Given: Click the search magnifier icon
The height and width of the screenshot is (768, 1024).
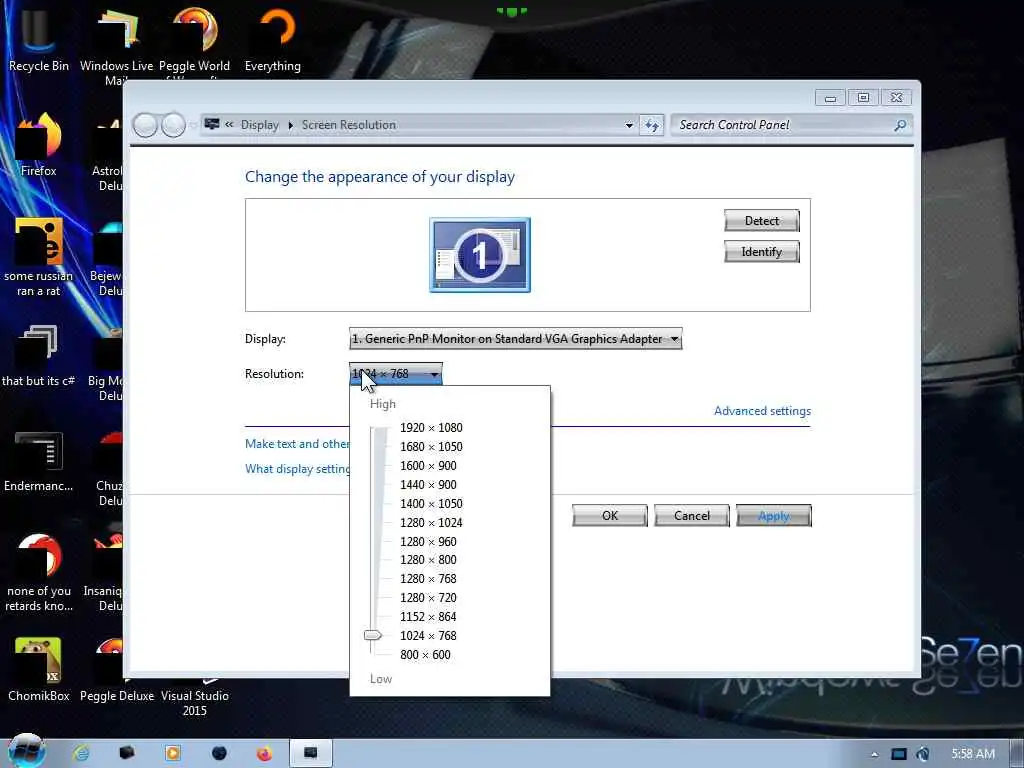Looking at the screenshot, I should (900, 125).
